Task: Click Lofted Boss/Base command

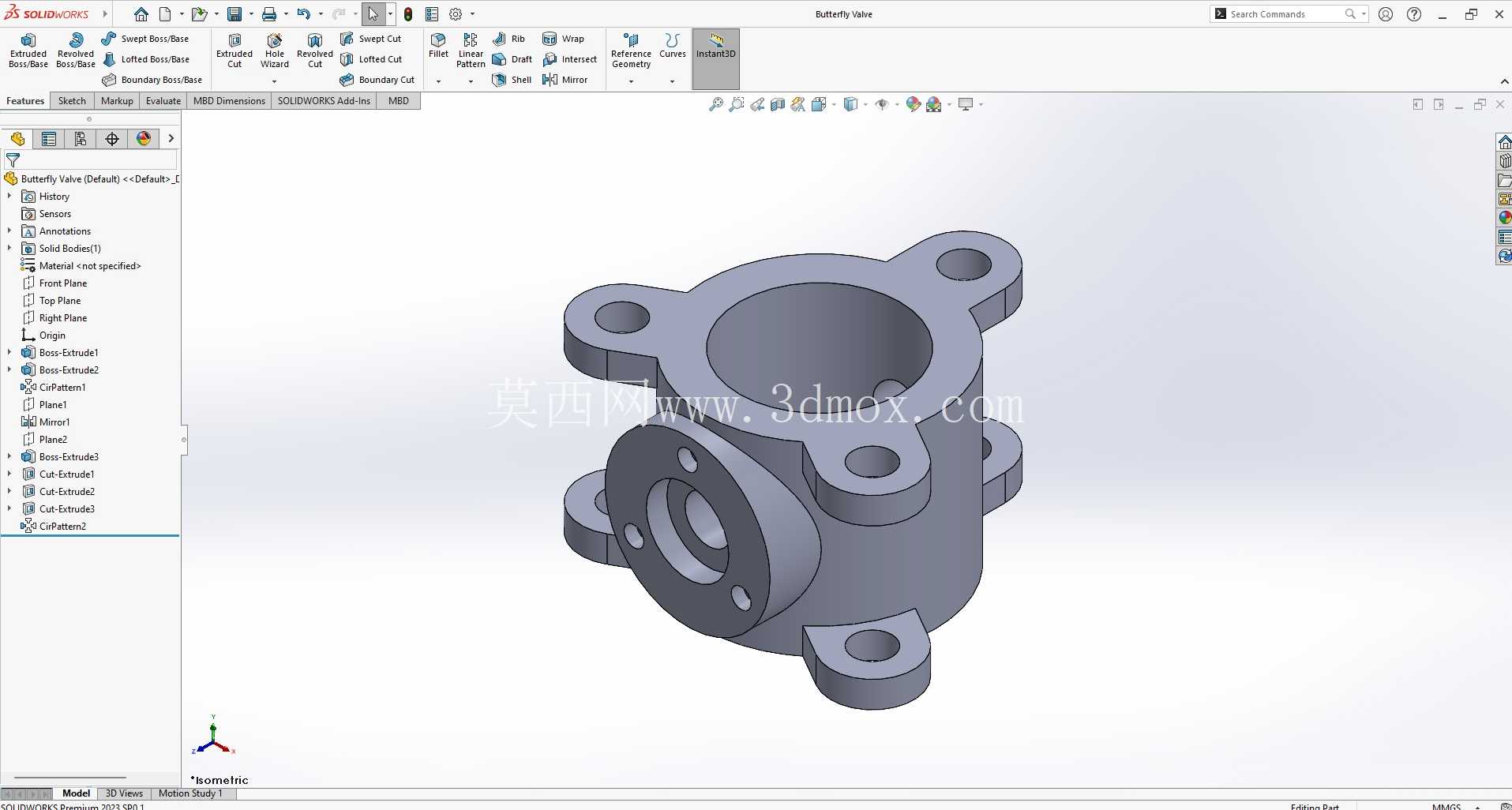Action: 145,59
